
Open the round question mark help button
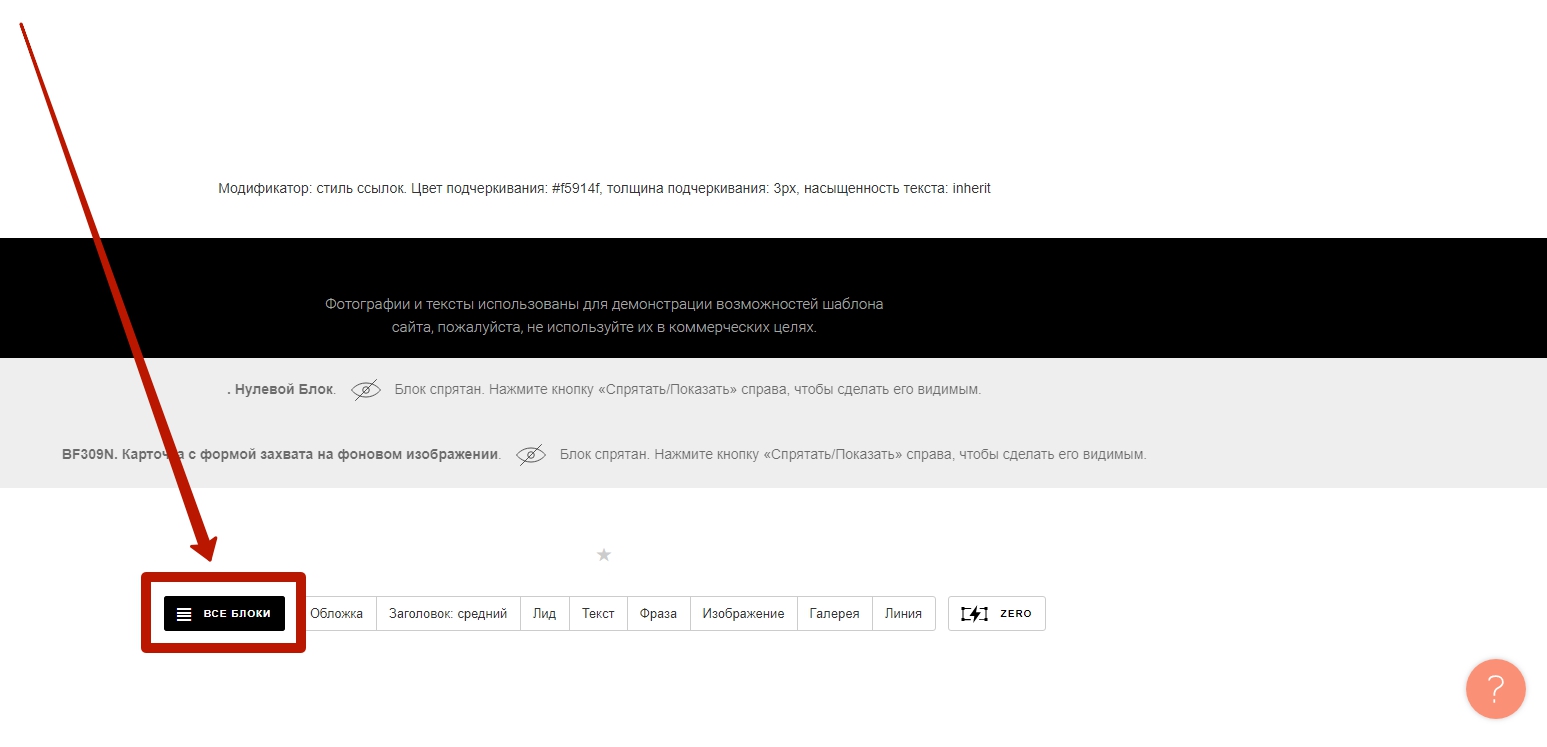(1495, 689)
